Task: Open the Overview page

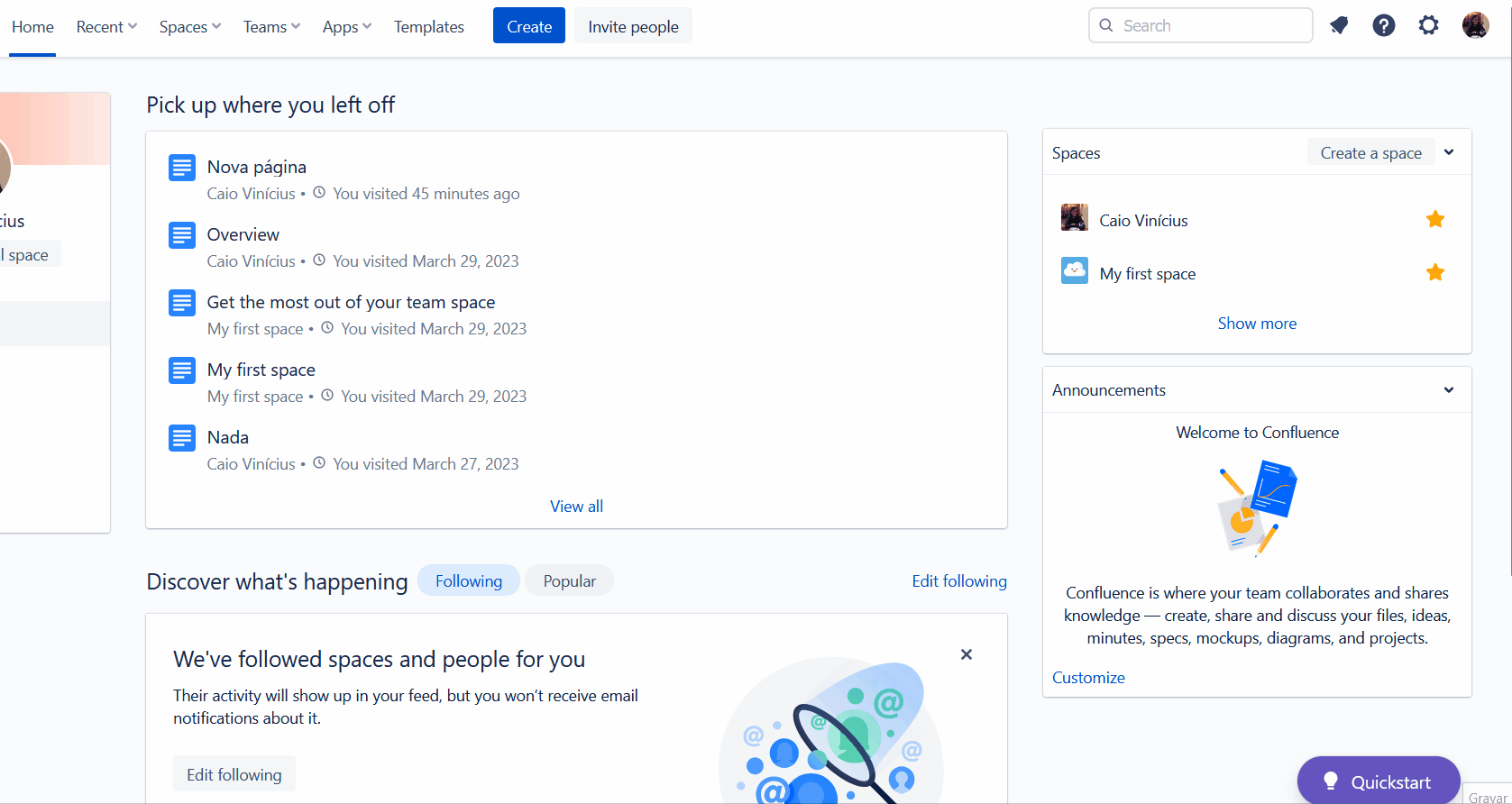Action: click(243, 234)
